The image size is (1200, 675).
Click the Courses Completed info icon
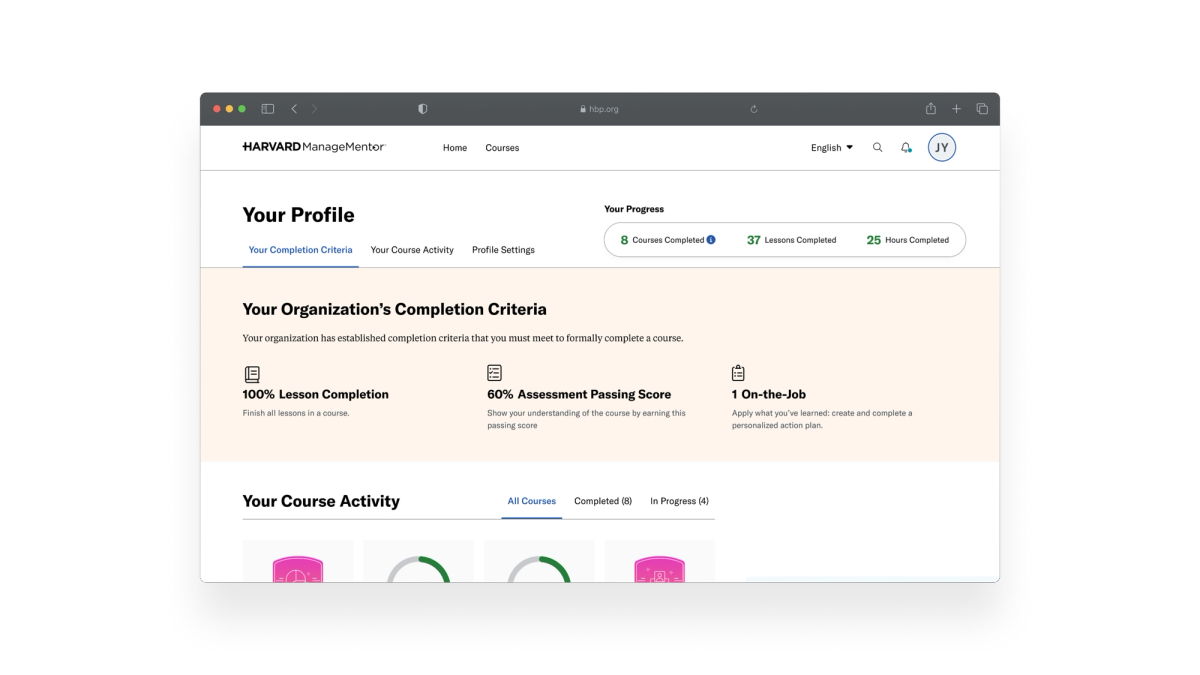tap(711, 240)
